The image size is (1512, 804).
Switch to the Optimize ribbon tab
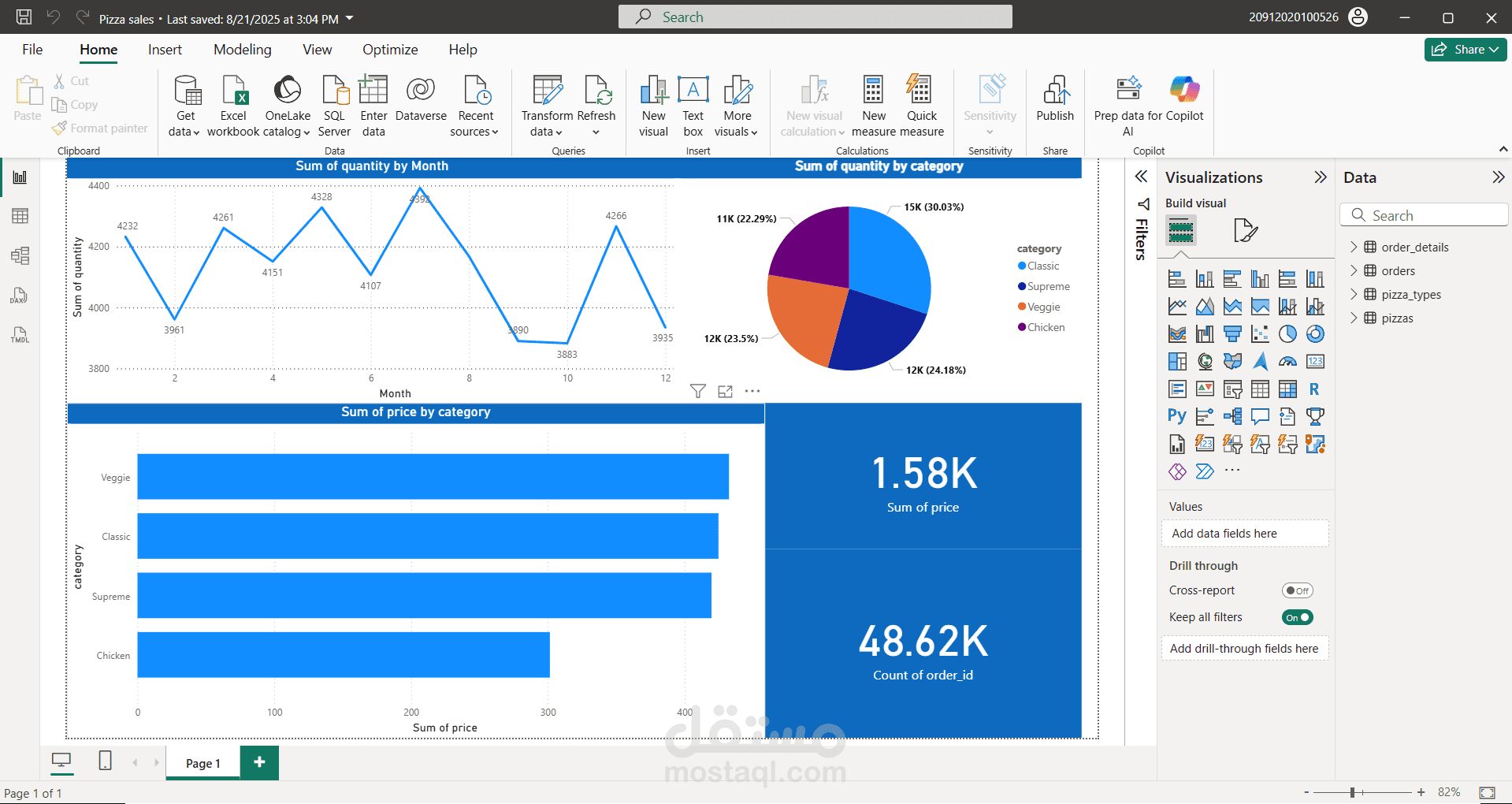pos(390,50)
